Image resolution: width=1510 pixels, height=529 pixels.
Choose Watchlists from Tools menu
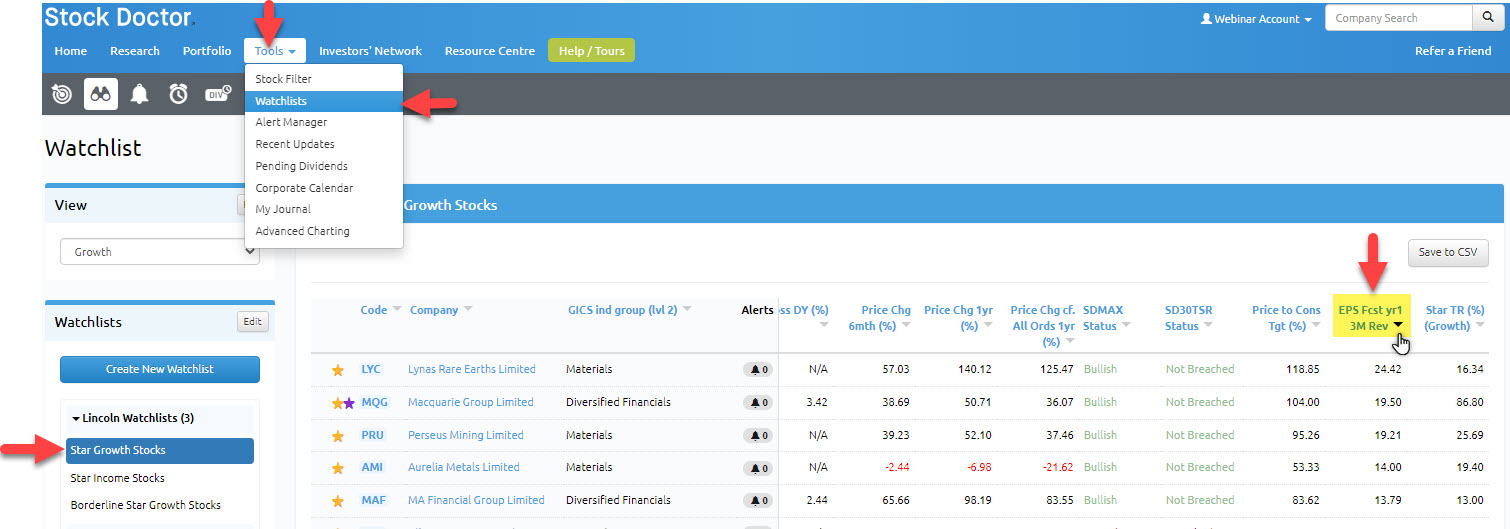click(x=323, y=101)
